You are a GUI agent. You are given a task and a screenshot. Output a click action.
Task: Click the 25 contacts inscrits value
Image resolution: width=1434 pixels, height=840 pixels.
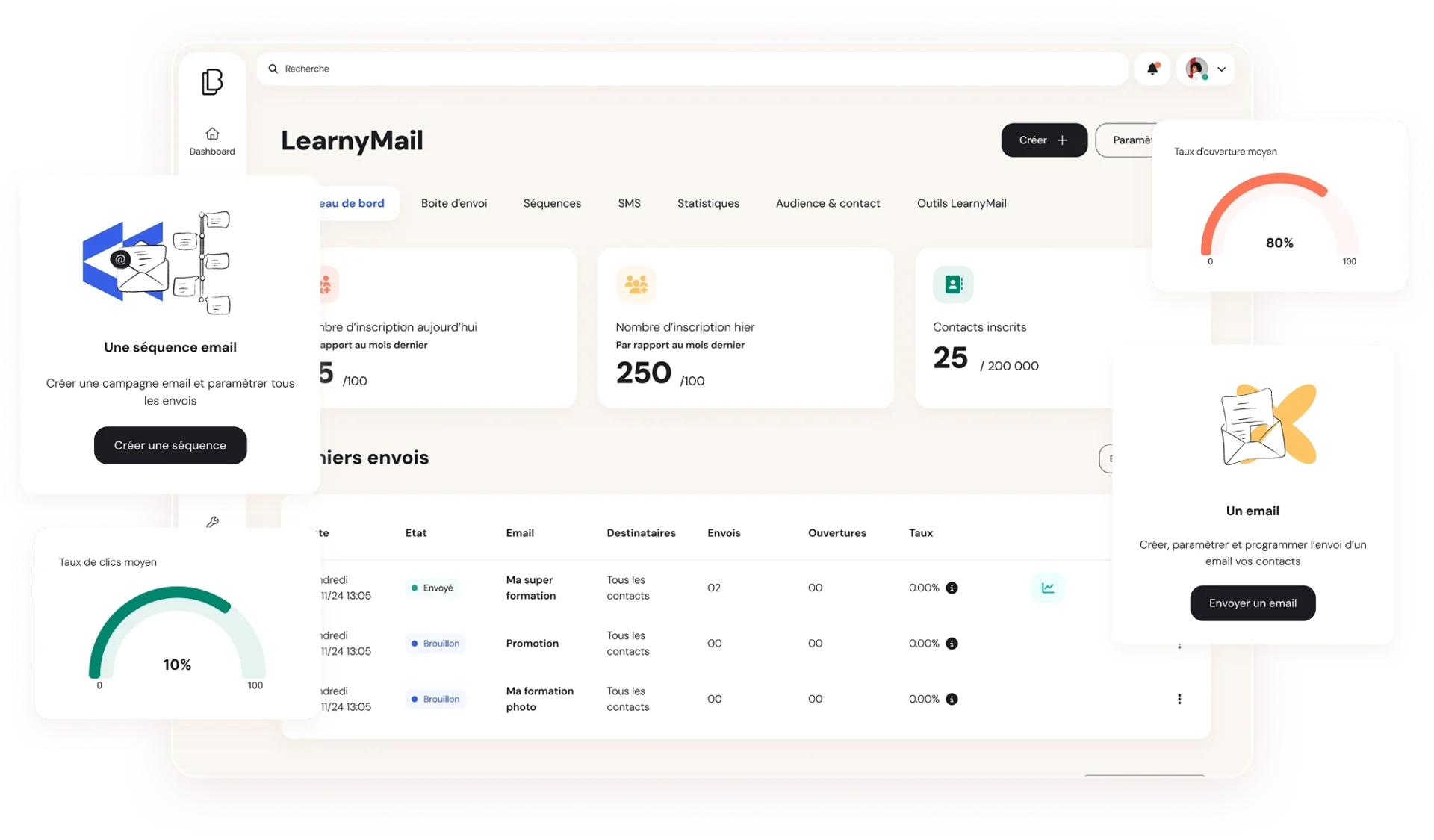tap(950, 358)
